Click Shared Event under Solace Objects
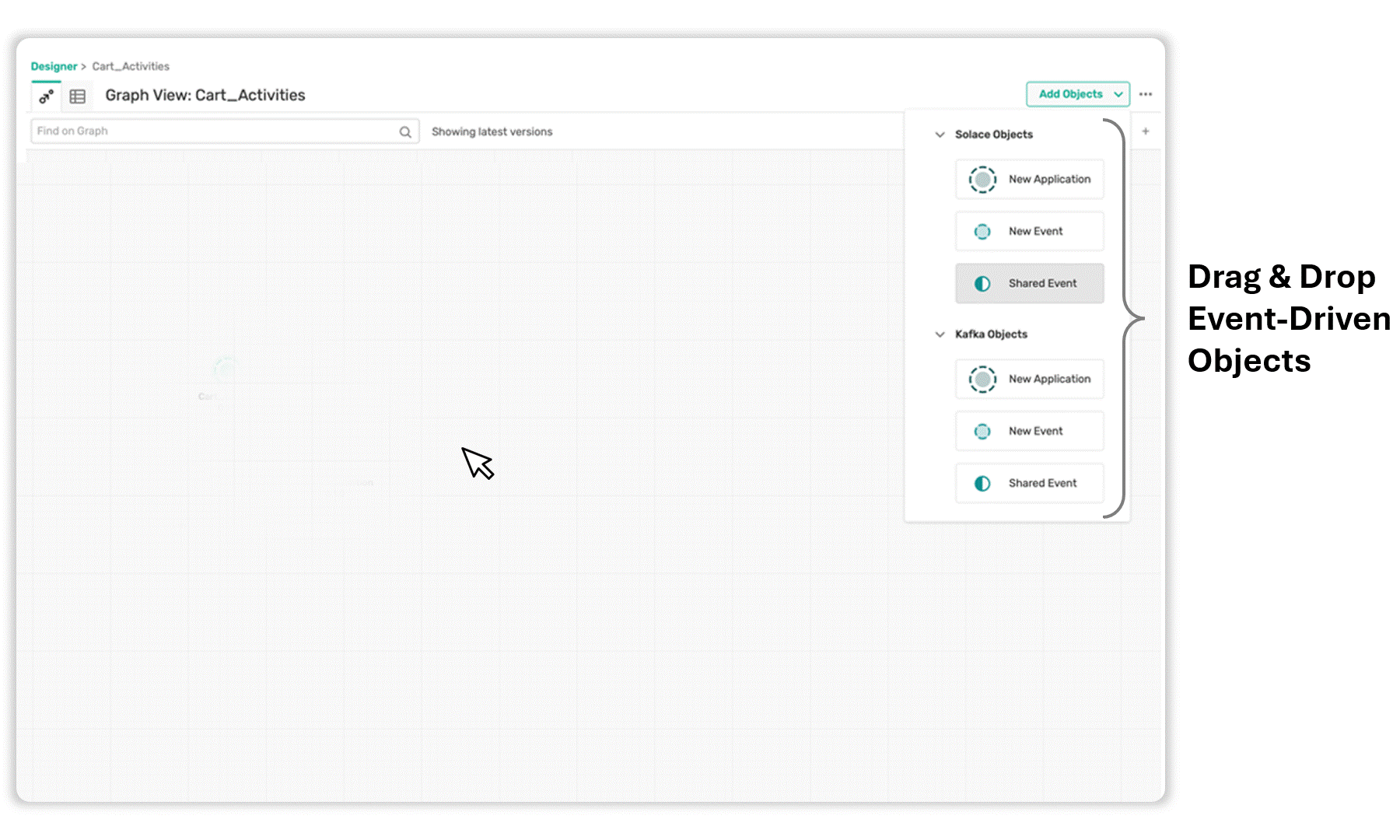 (1030, 284)
